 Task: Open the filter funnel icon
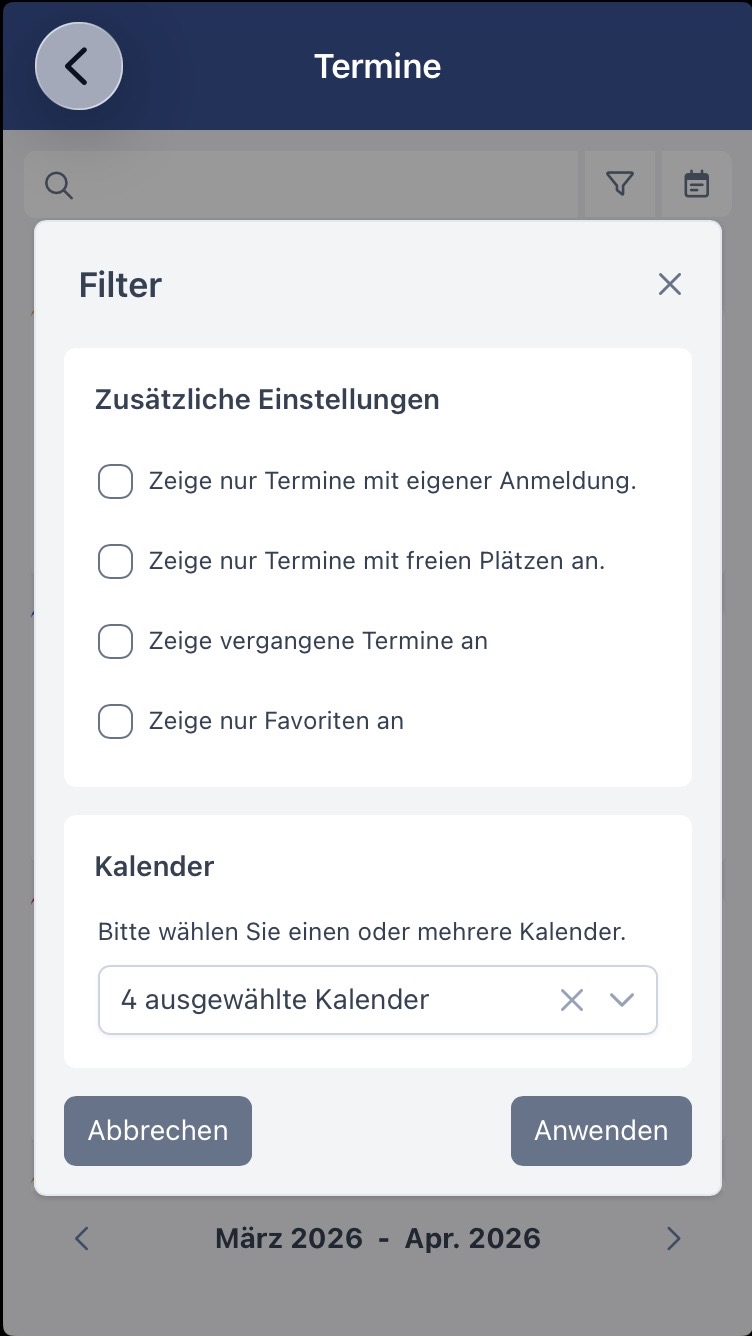pos(620,184)
